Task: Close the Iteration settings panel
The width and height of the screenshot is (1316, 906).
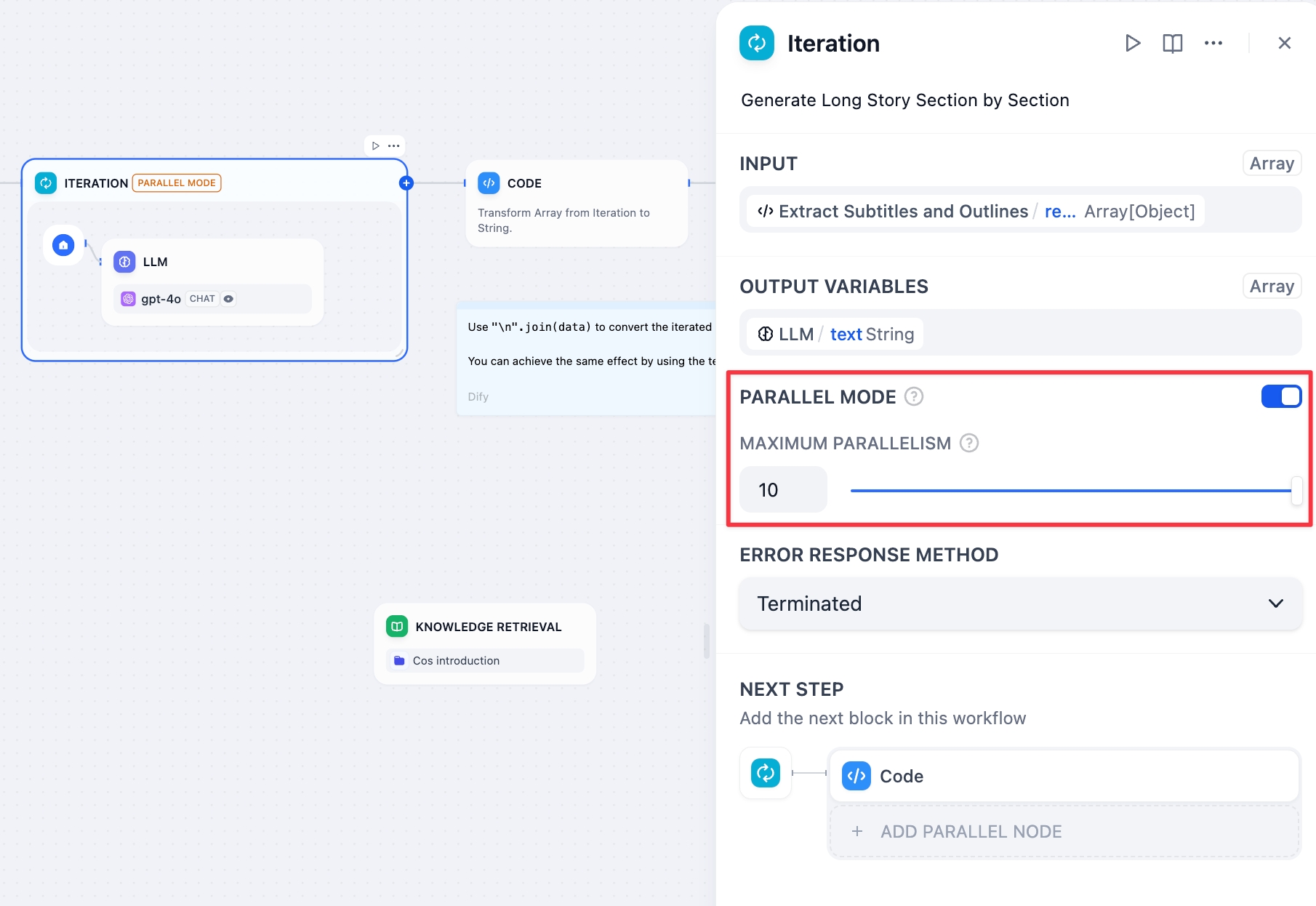Action: pos(1284,44)
